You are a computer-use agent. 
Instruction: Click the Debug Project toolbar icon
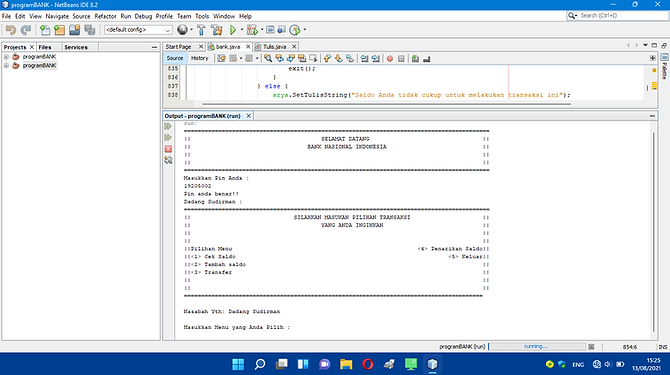click(x=252, y=30)
